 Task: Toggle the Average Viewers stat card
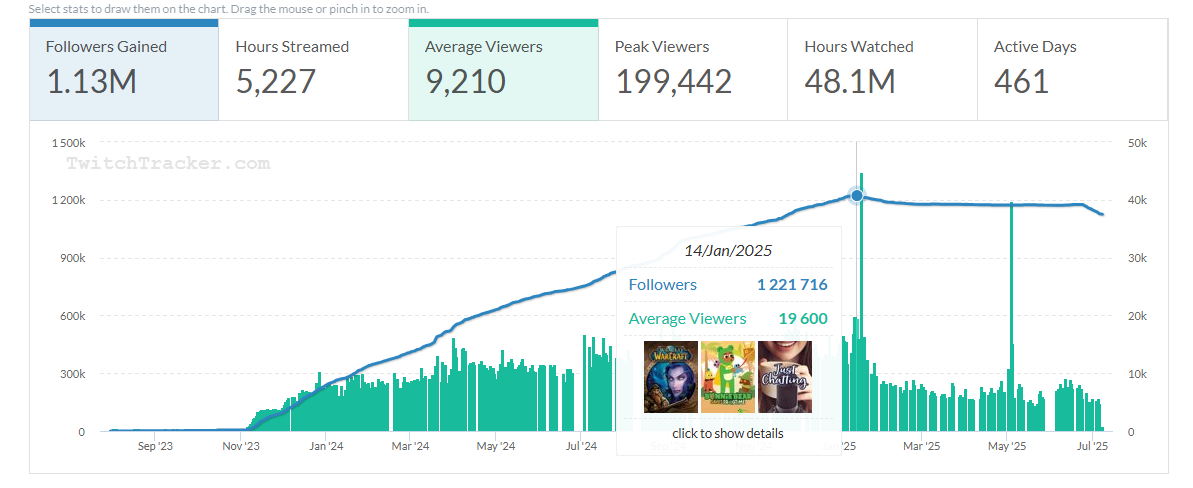click(503, 70)
